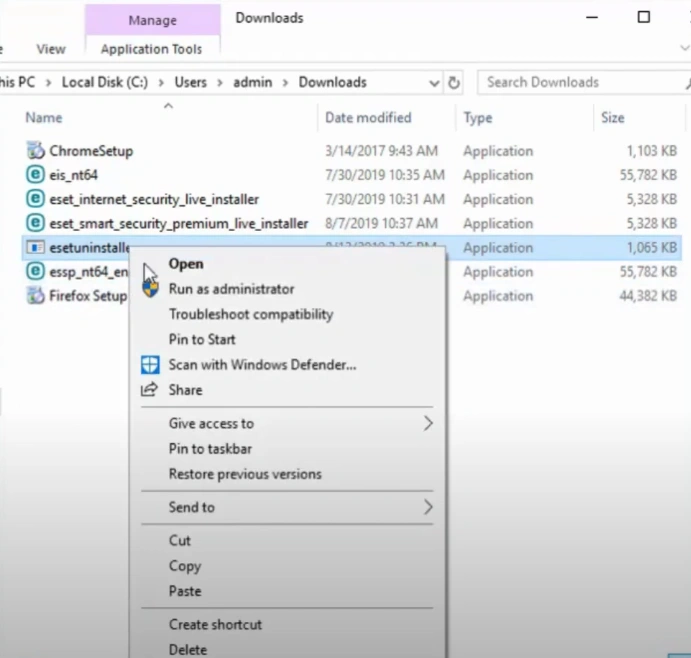Viewport: 691px width, 658px height.
Task: Maximize the Downloads window
Action: (644, 17)
